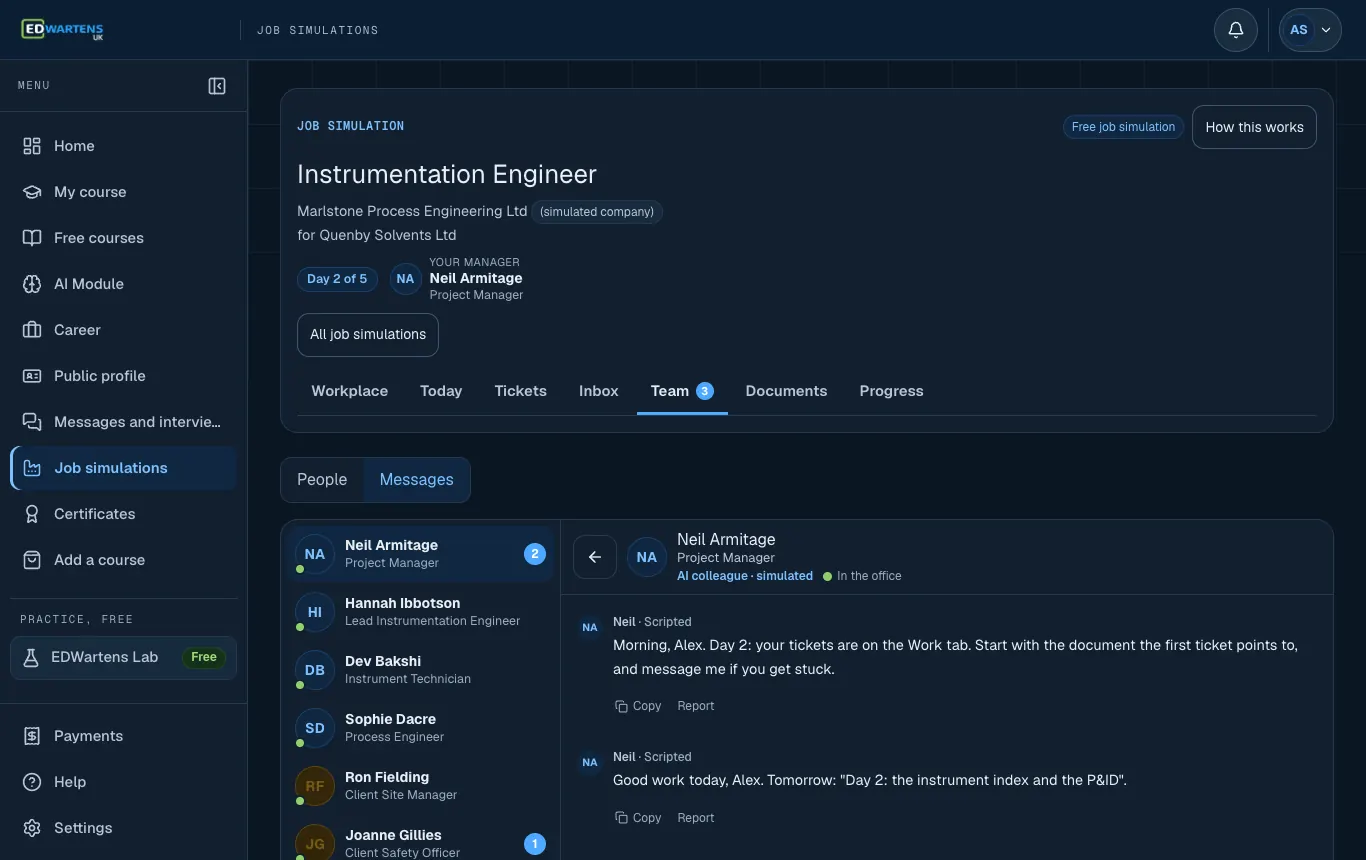
Task: Click the Help question mark icon
Action: (x=32, y=782)
